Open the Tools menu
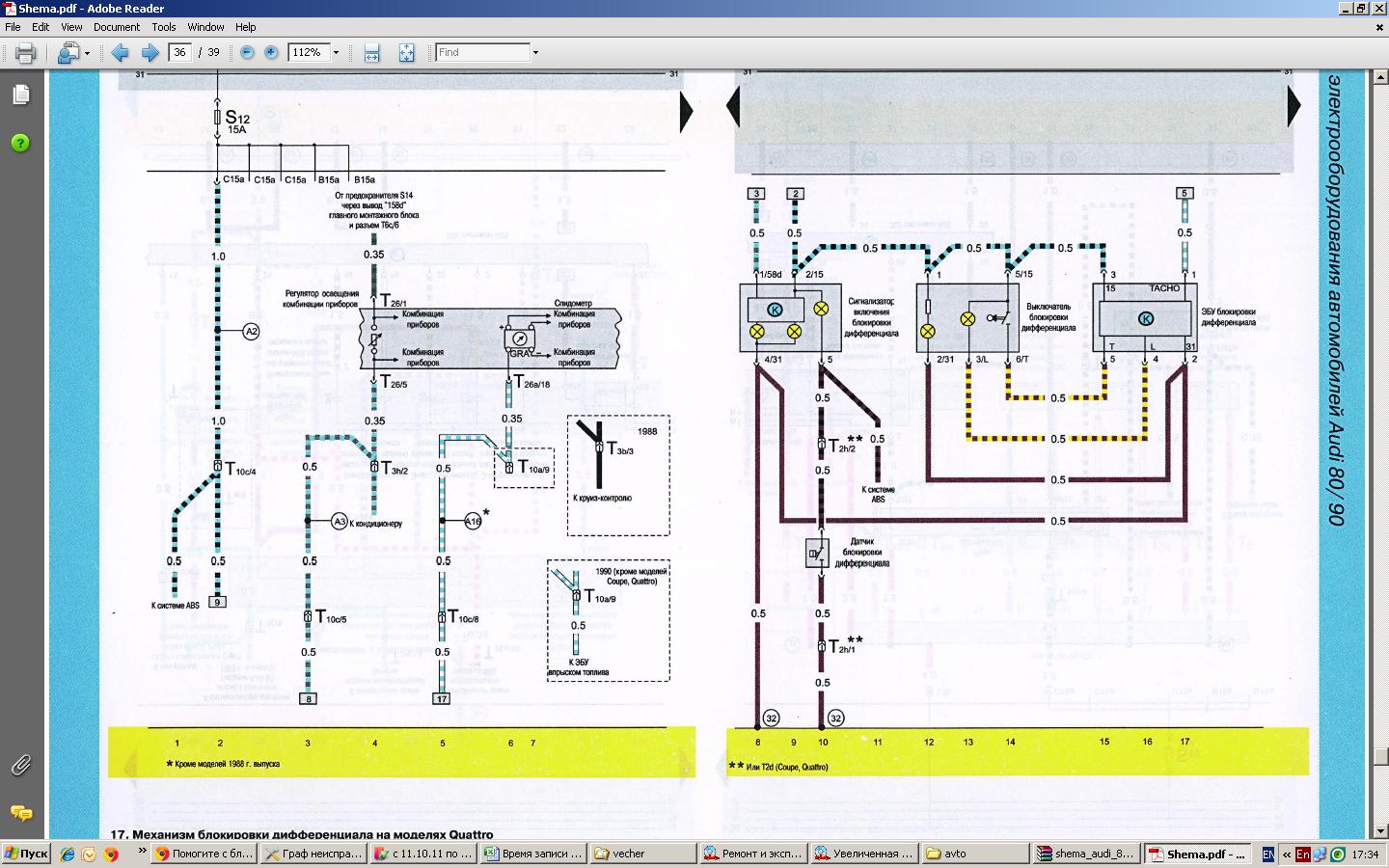The width and height of the screenshot is (1389, 868). (x=164, y=27)
